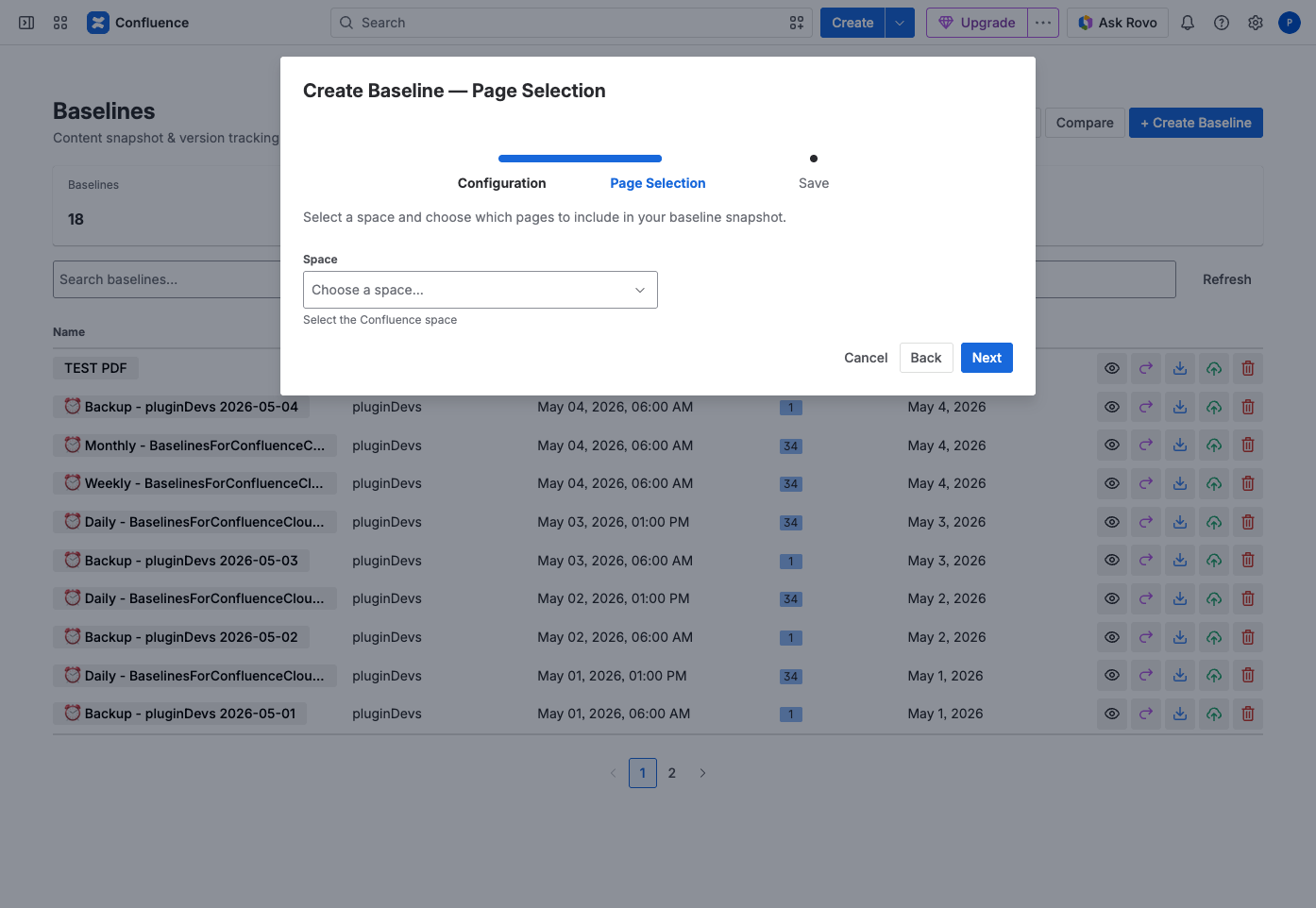1316x908 pixels.
Task: View Daily baseline May 01 eye icon
Action: (x=1112, y=675)
